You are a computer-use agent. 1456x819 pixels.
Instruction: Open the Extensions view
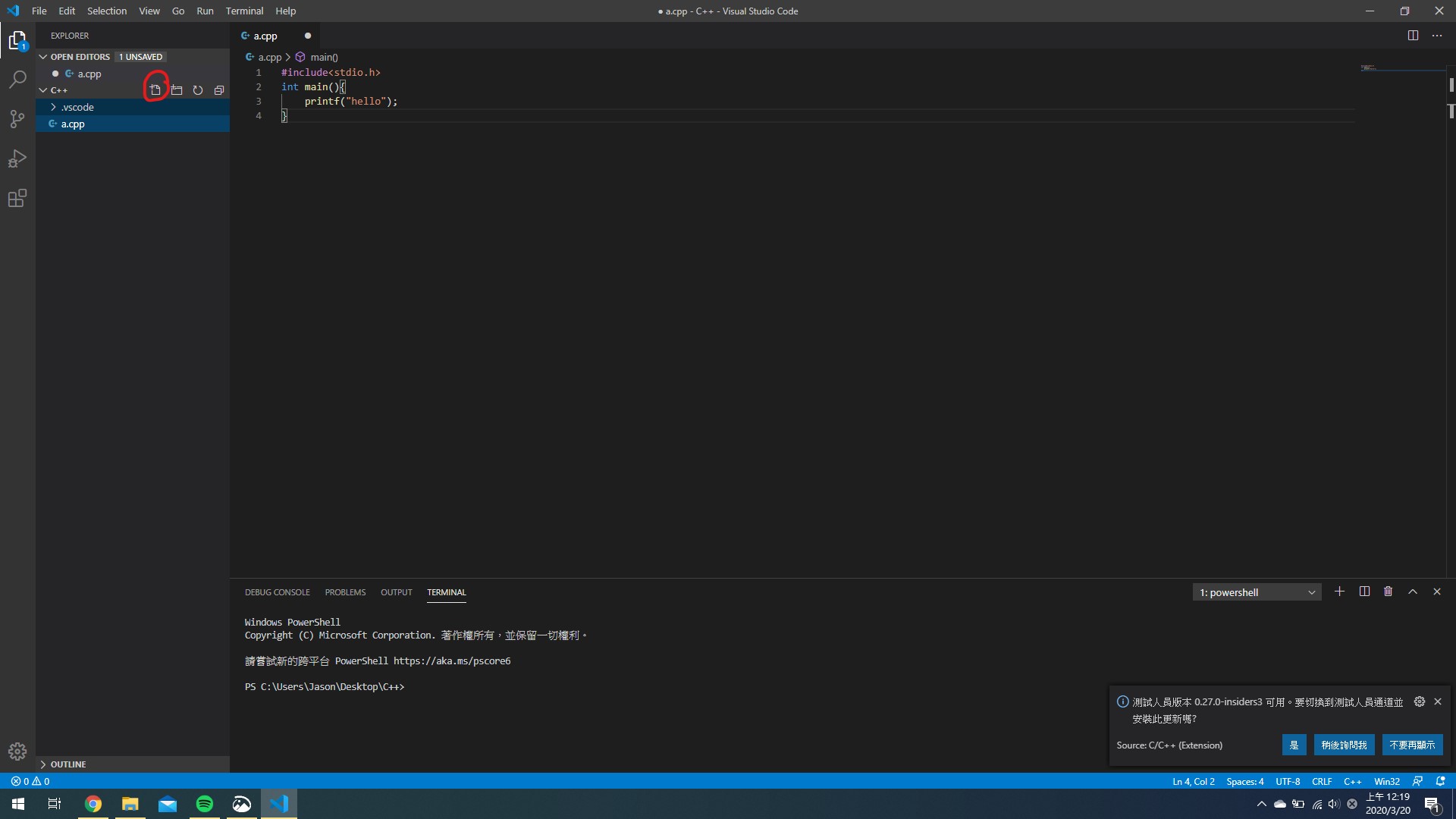point(17,199)
